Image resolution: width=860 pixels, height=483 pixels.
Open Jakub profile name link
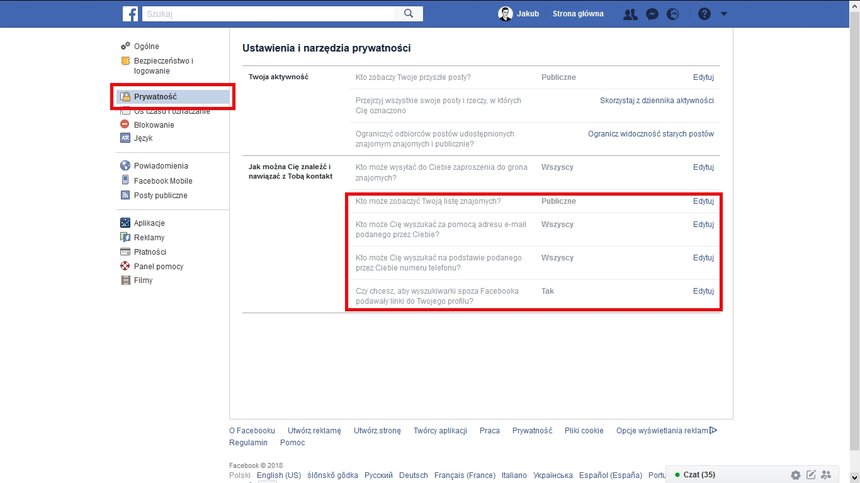[x=528, y=14]
